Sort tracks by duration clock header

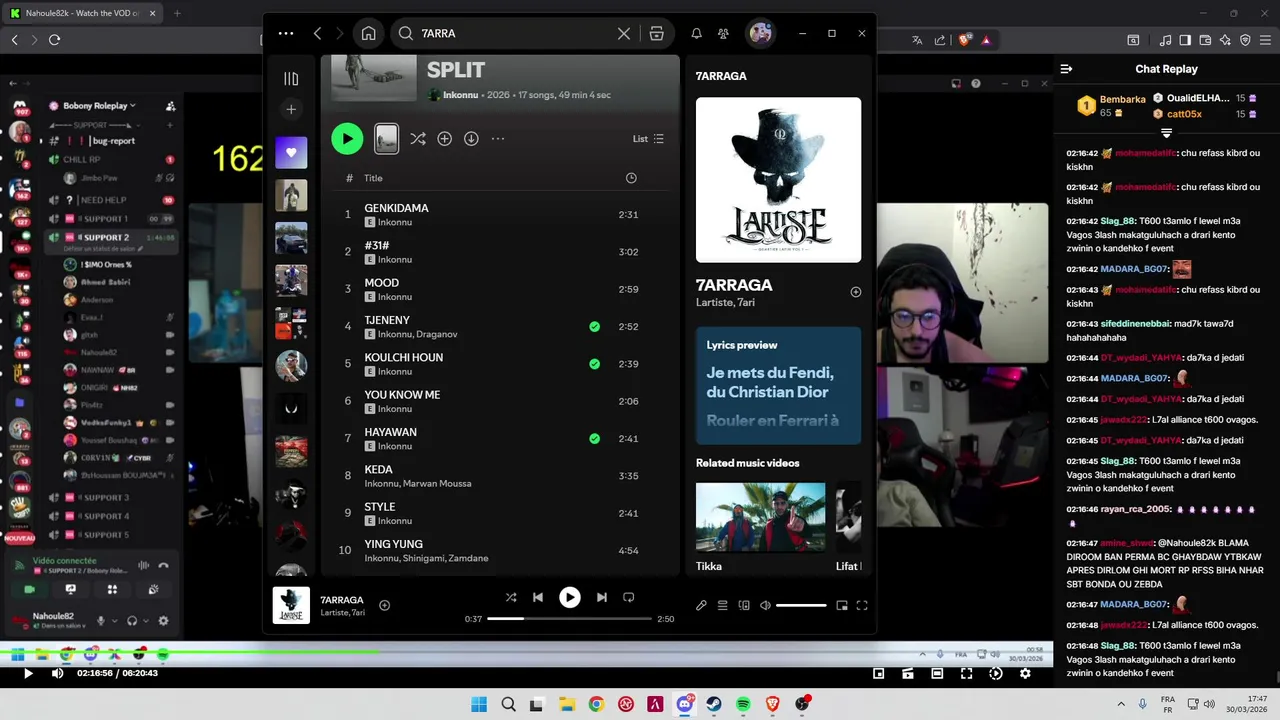point(630,178)
